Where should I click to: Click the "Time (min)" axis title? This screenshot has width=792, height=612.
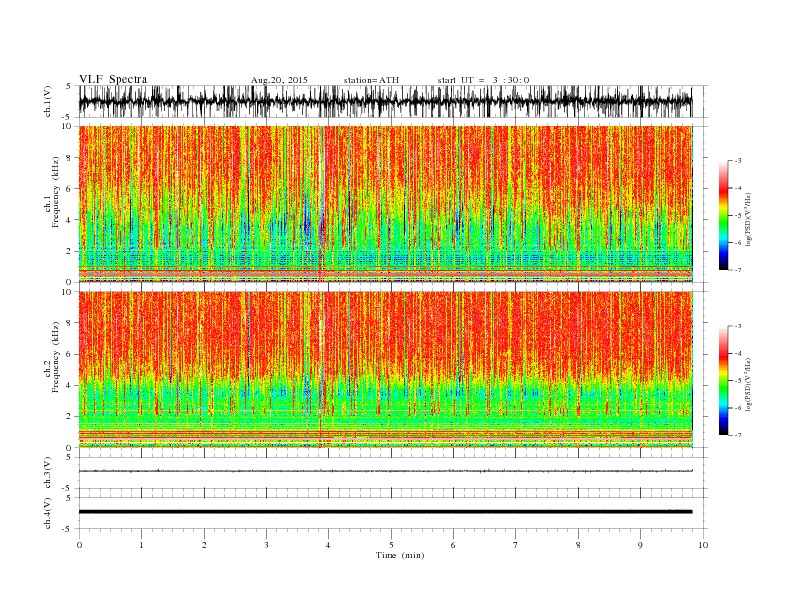click(400, 555)
